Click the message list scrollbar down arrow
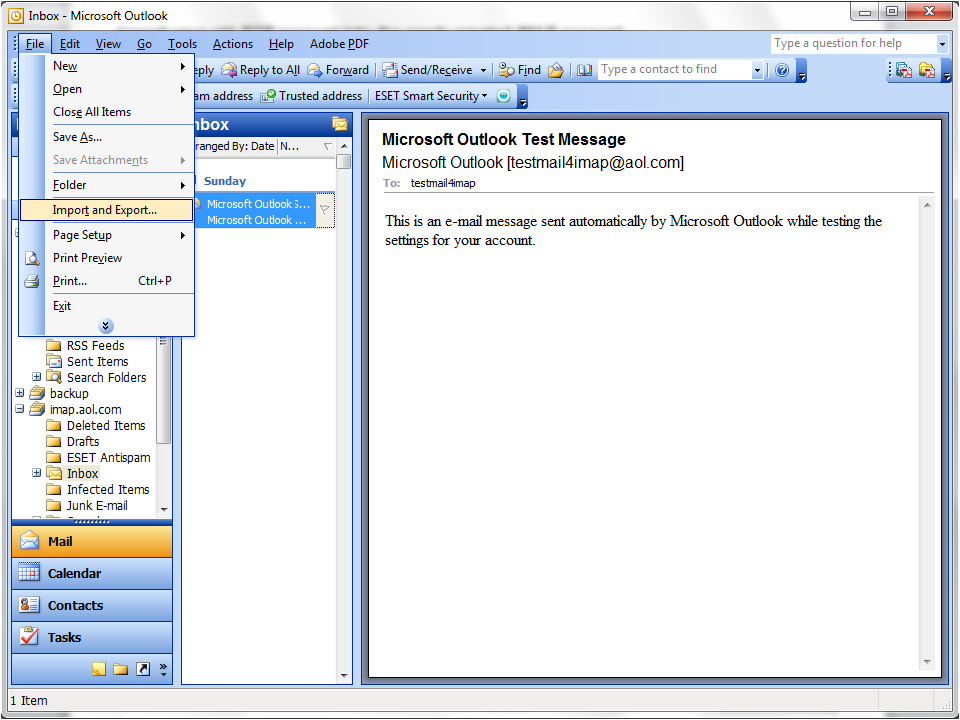Screen dimensions: 960x720 click(343, 676)
